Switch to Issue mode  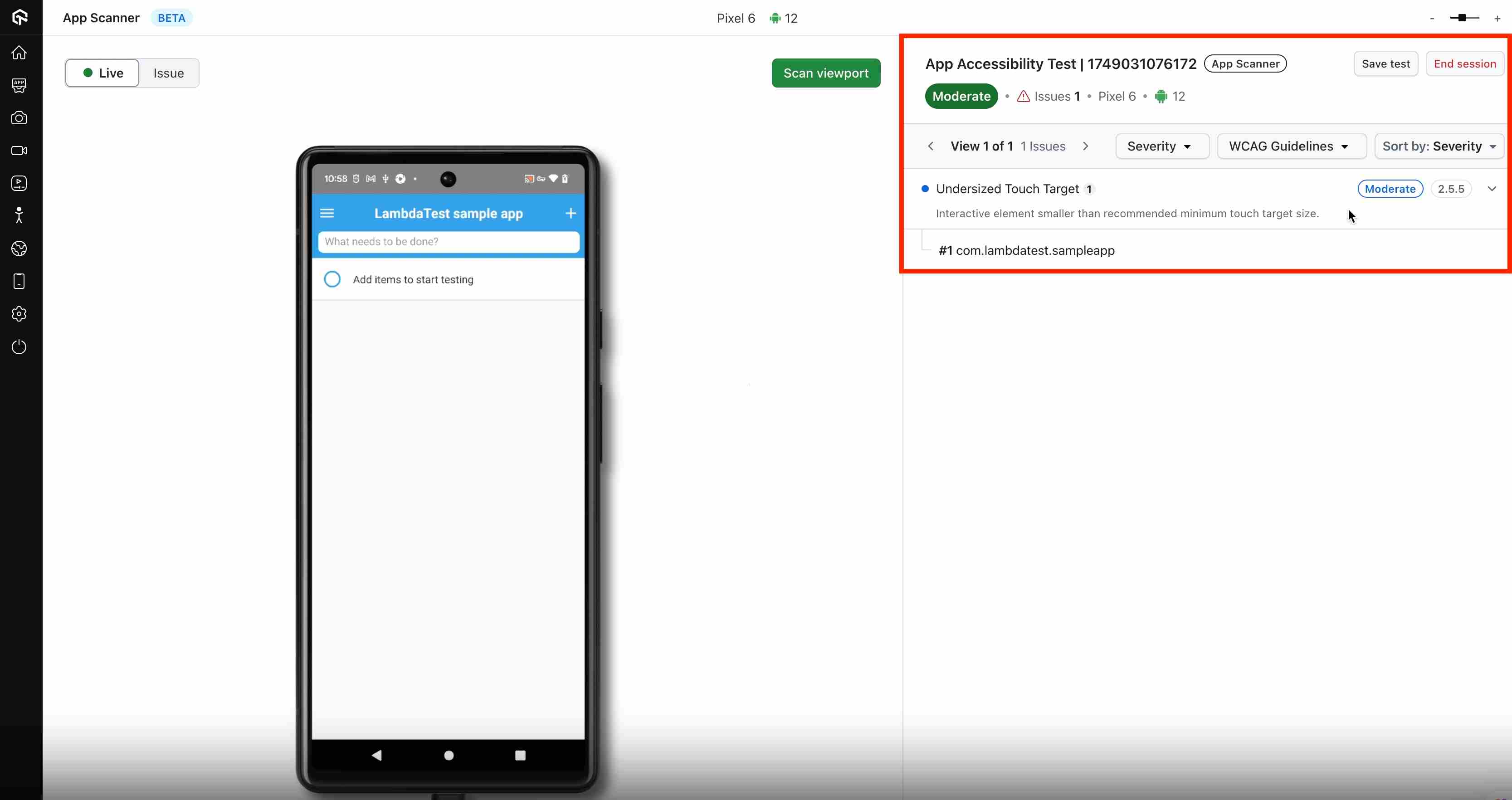[x=169, y=73]
